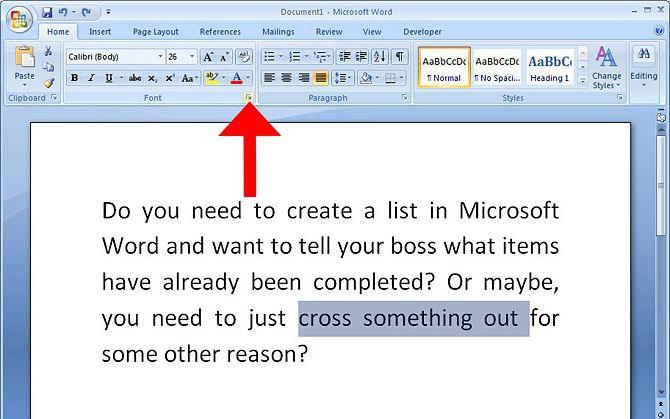Align text left
670x419 pixels.
(x=269, y=78)
